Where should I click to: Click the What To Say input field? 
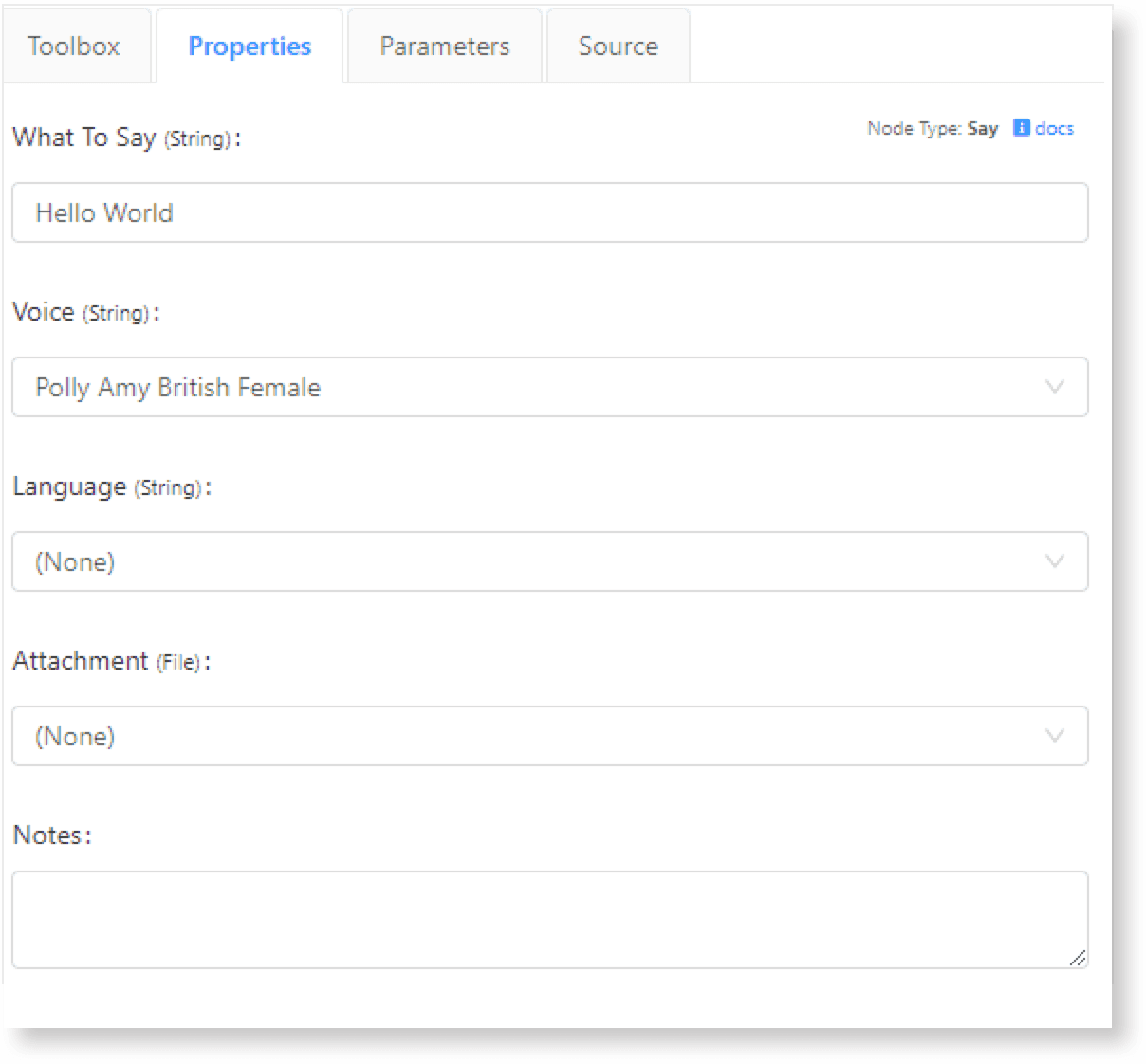click(x=549, y=212)
